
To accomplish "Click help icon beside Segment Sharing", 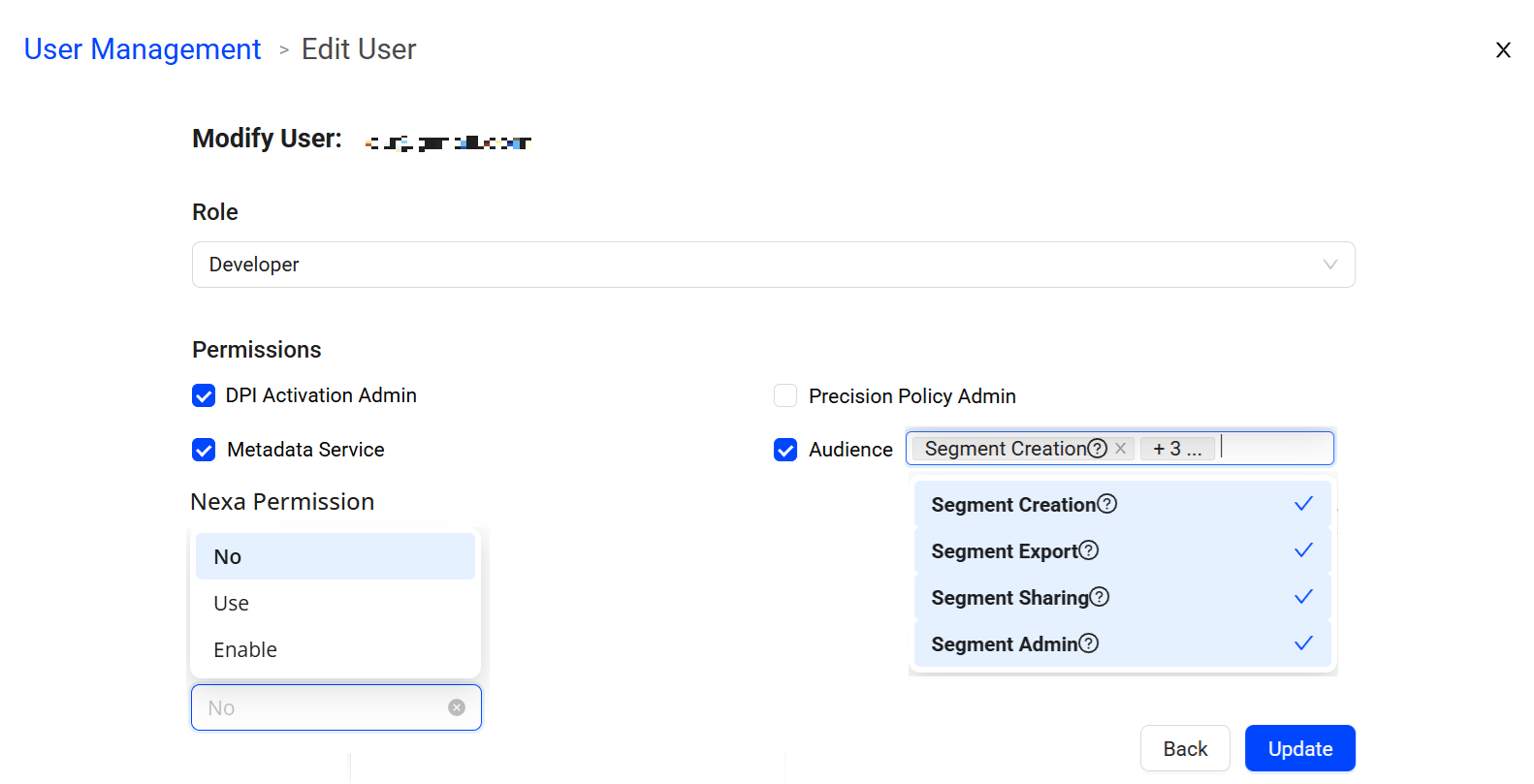I will click(x=1099, y=597).
